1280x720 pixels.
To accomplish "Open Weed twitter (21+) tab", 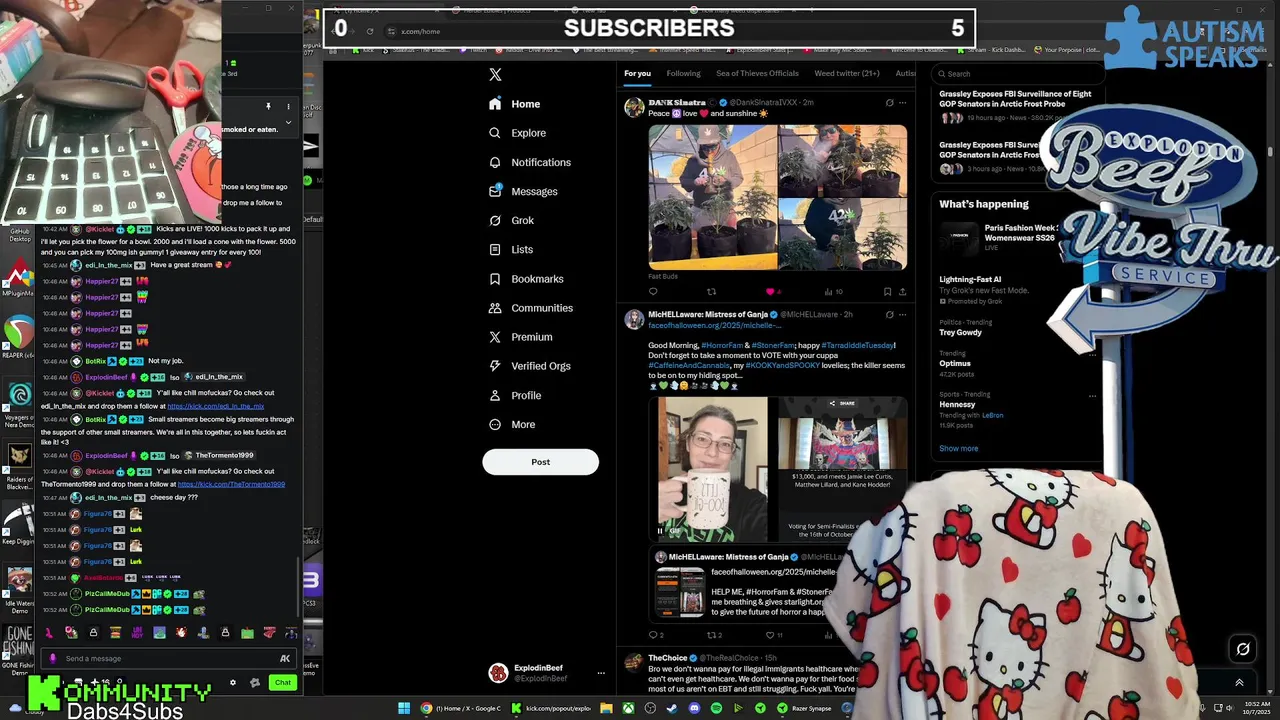I will pyautogui.click(x=847, y=73).
